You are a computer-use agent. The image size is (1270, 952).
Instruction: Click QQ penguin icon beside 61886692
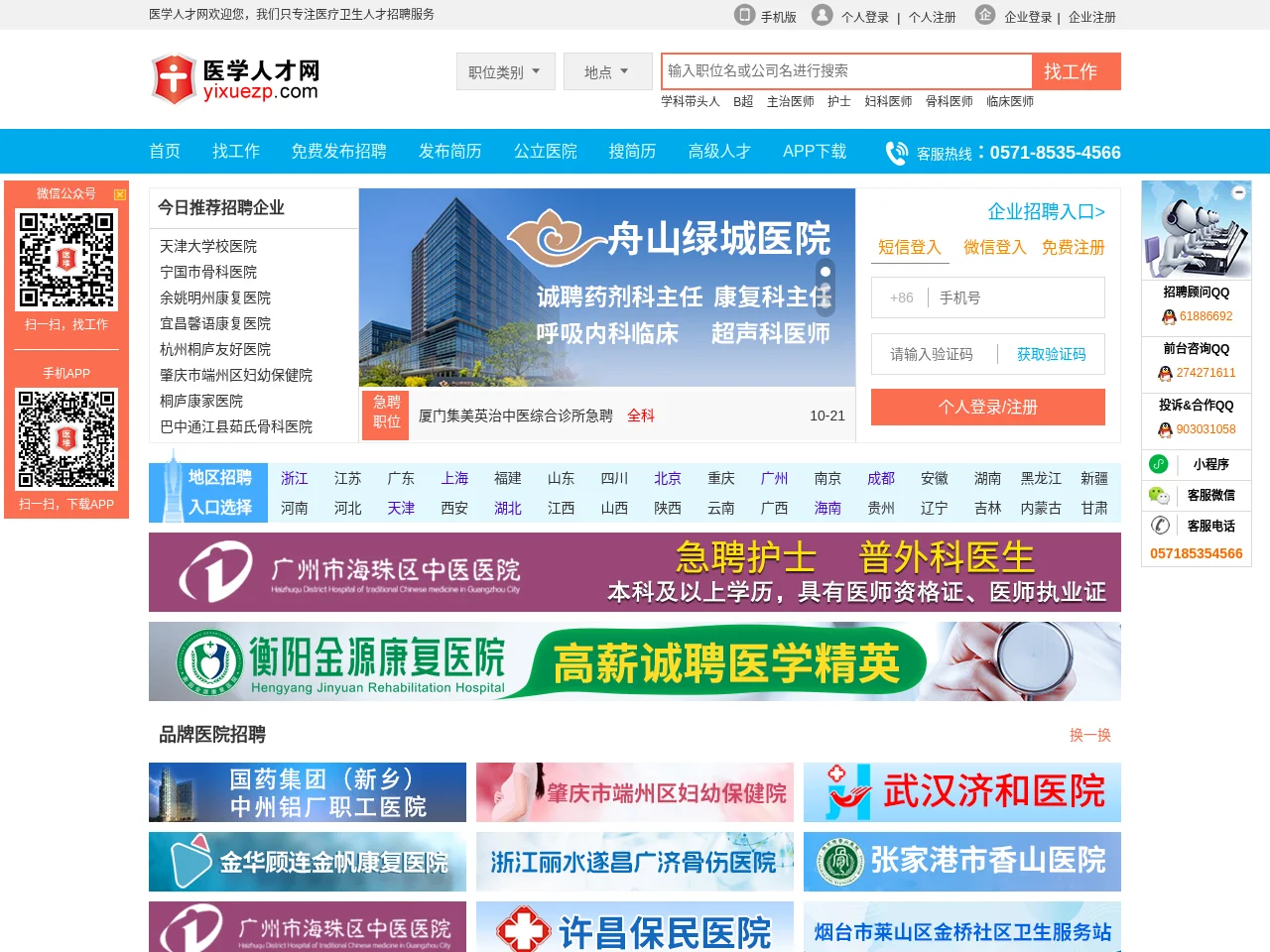pyautogui.click(x=1169, y=317)
